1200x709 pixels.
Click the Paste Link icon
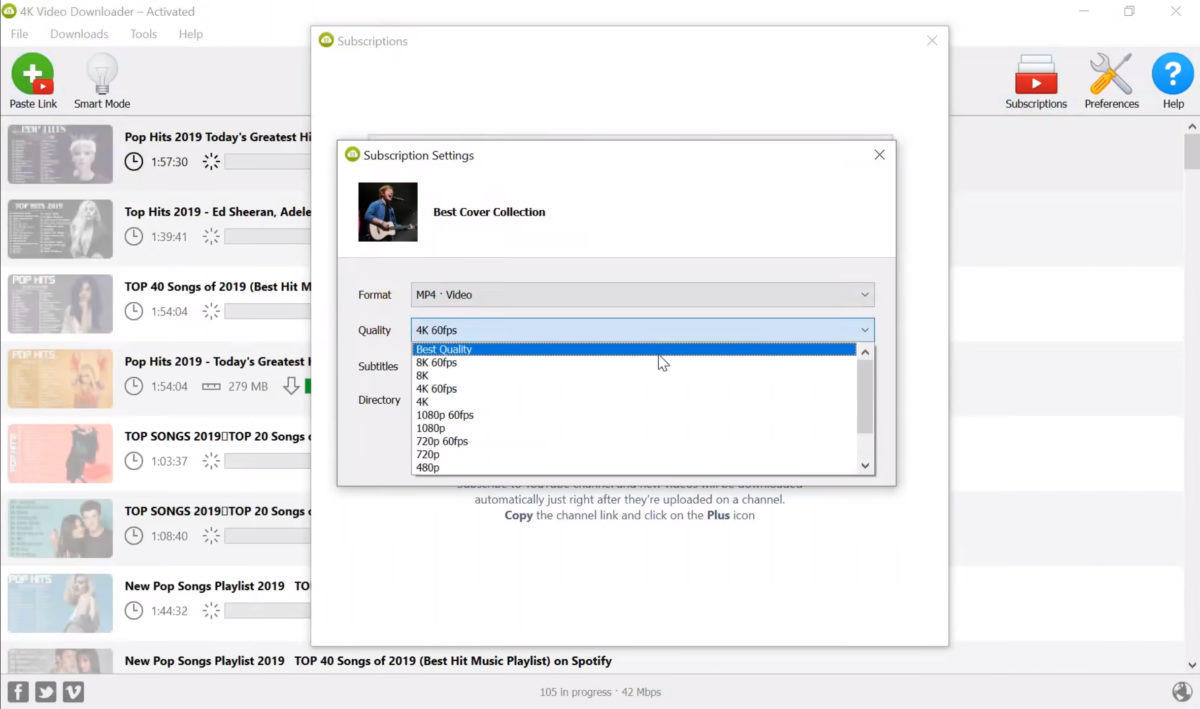click(33, 75)
